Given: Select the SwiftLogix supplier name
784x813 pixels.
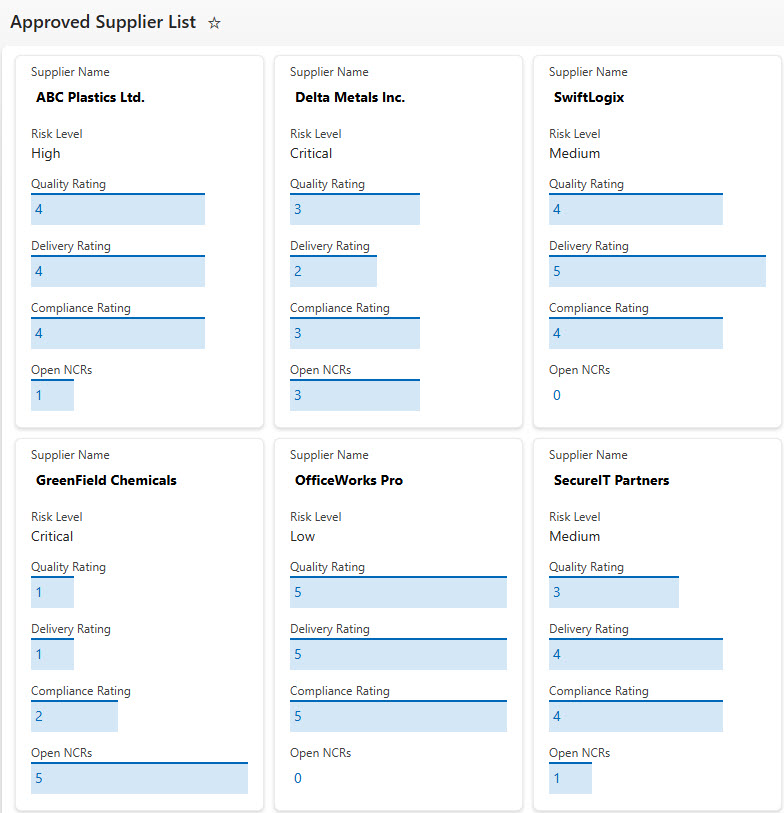Looking at the screenshot, I should point(589,98).
